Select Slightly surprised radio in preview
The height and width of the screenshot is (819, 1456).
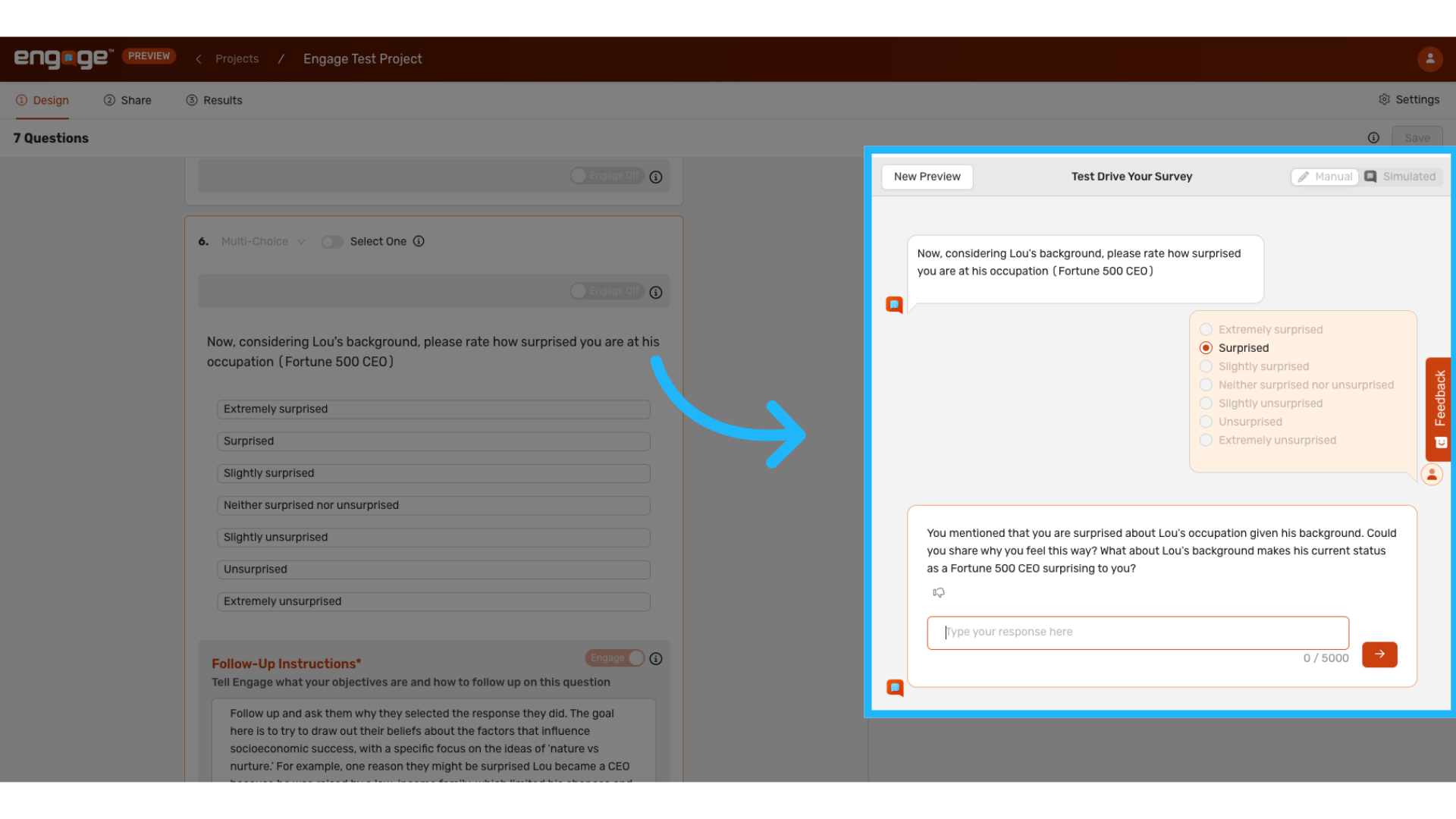click(1206, 366)
